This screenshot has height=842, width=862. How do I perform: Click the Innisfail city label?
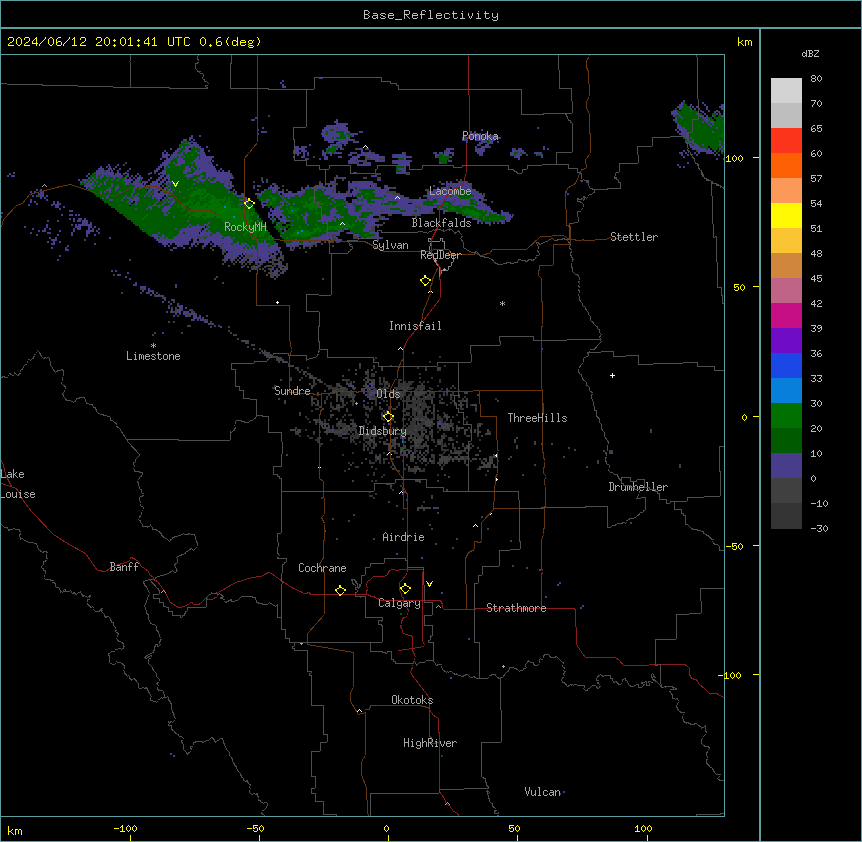pyautogui.click(x=415, y=326)
